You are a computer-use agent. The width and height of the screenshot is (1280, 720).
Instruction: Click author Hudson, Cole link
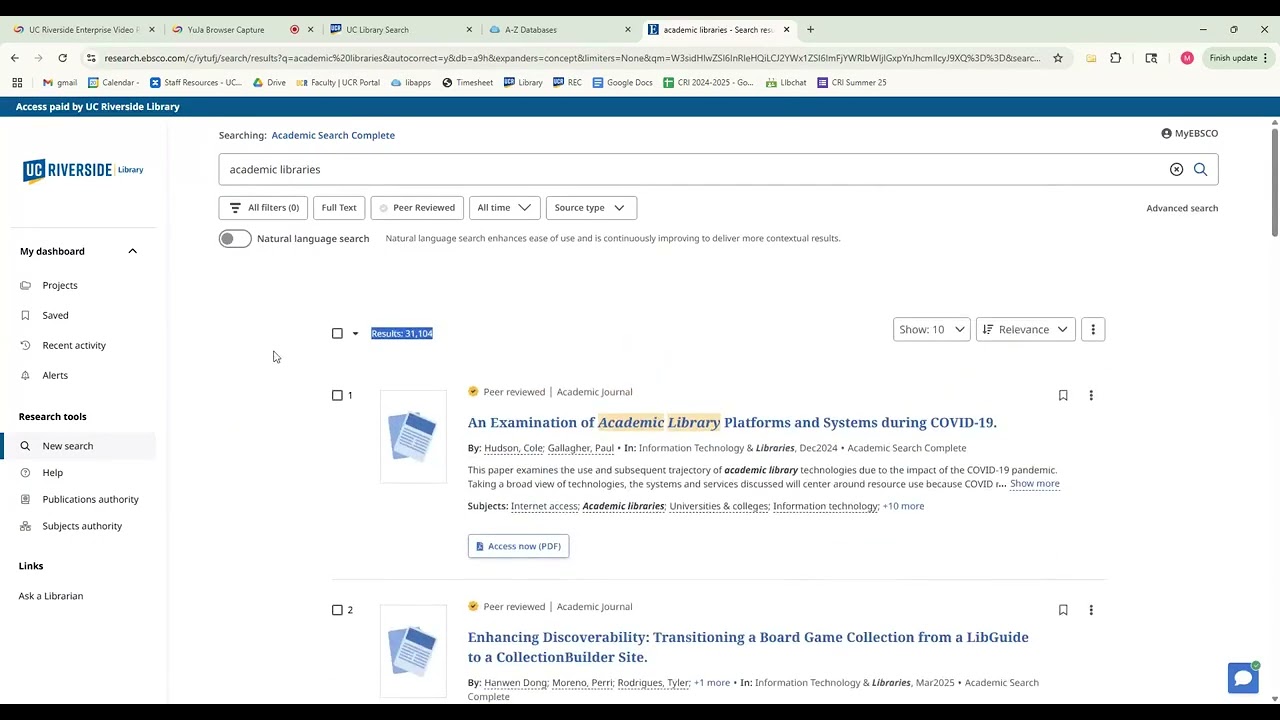click(x=514, y=448)
